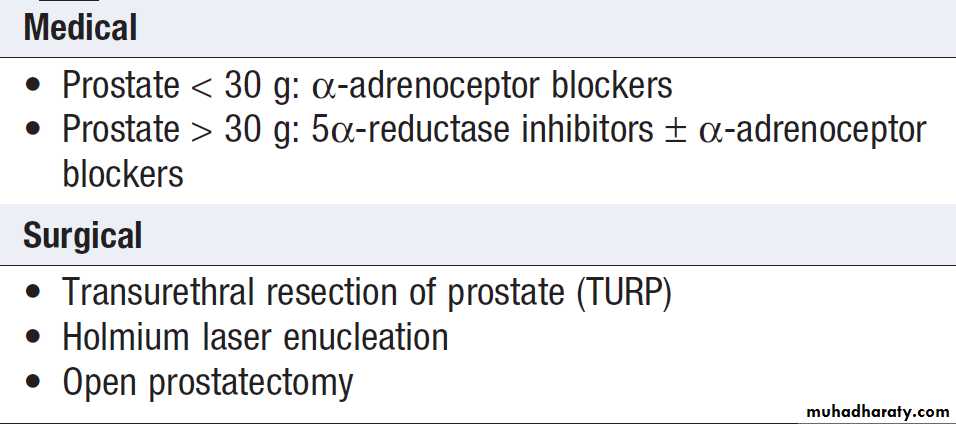Click the muhadharaty.com watermark link
This screenshot has height=425, width=956.
(x=875, y=411)
